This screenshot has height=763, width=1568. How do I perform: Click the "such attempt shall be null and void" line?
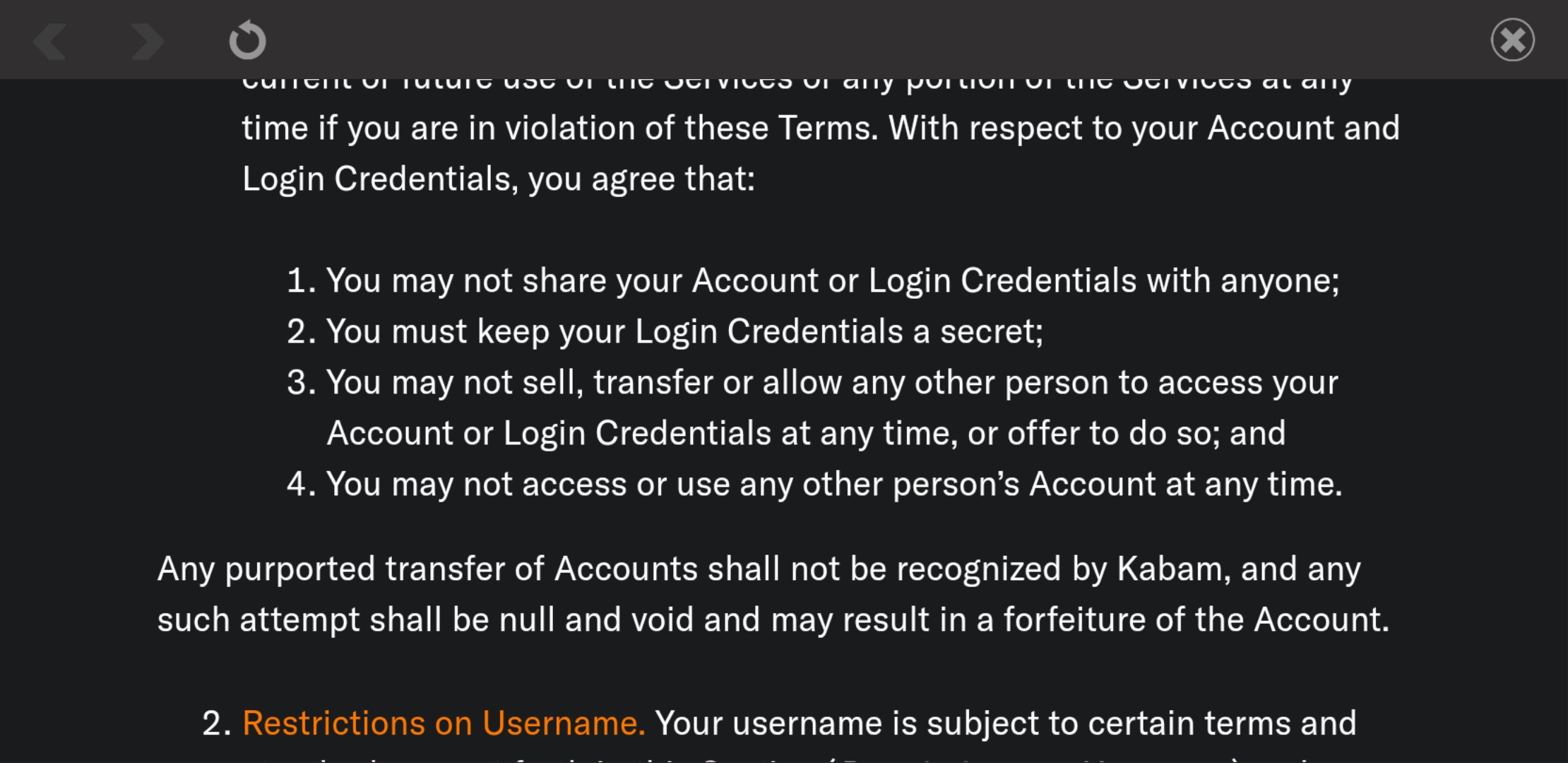[773, 620]
